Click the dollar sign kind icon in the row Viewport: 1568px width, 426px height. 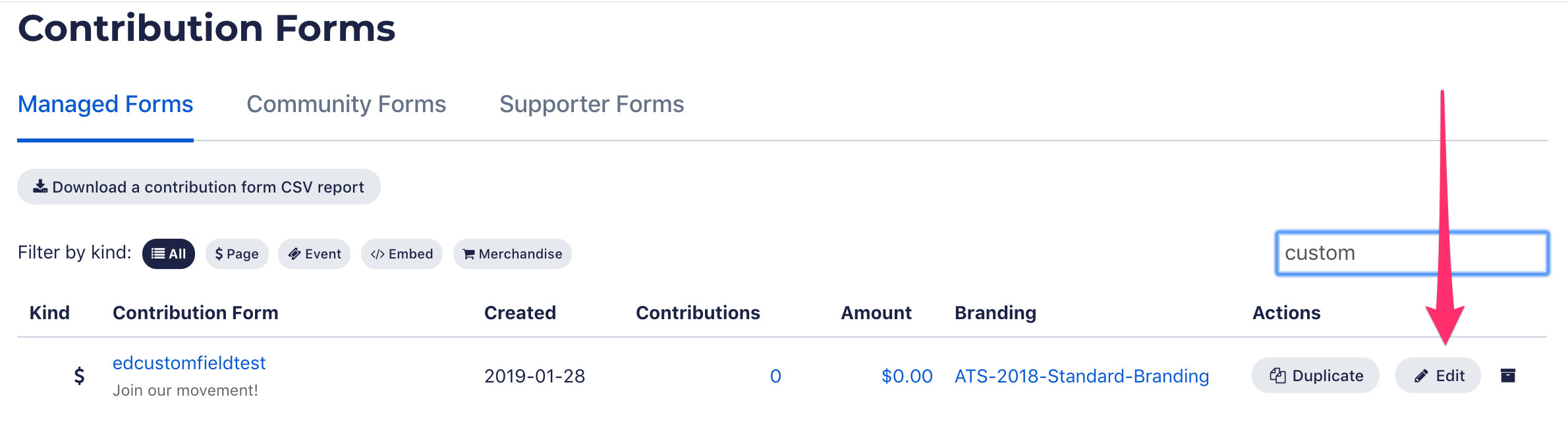click(79, 376)
